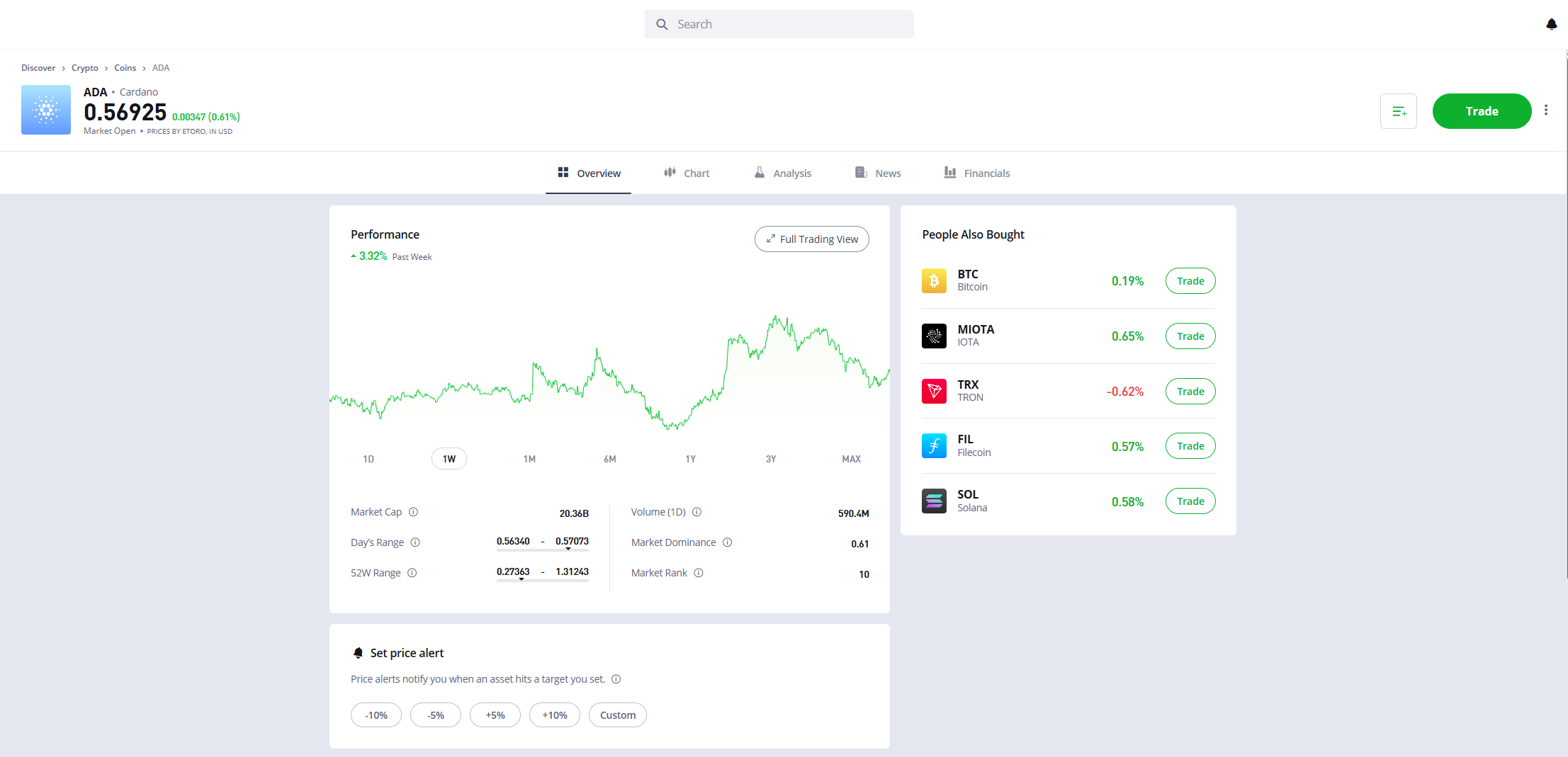Viewport: 1568px width, 757px height.
Task: Go to Coins breadcrumb
Action: tap(125, 68)
